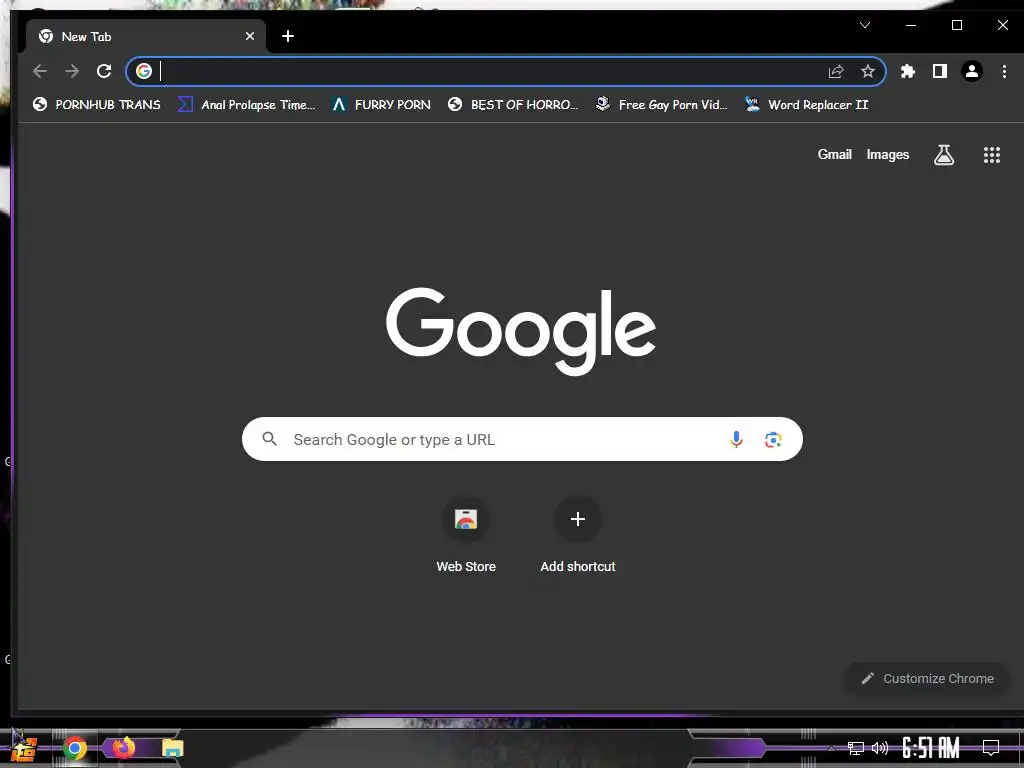This screenshot has width=1024, height=768.
Task: Share this page via the share icon
Action: tap(836, 71)
